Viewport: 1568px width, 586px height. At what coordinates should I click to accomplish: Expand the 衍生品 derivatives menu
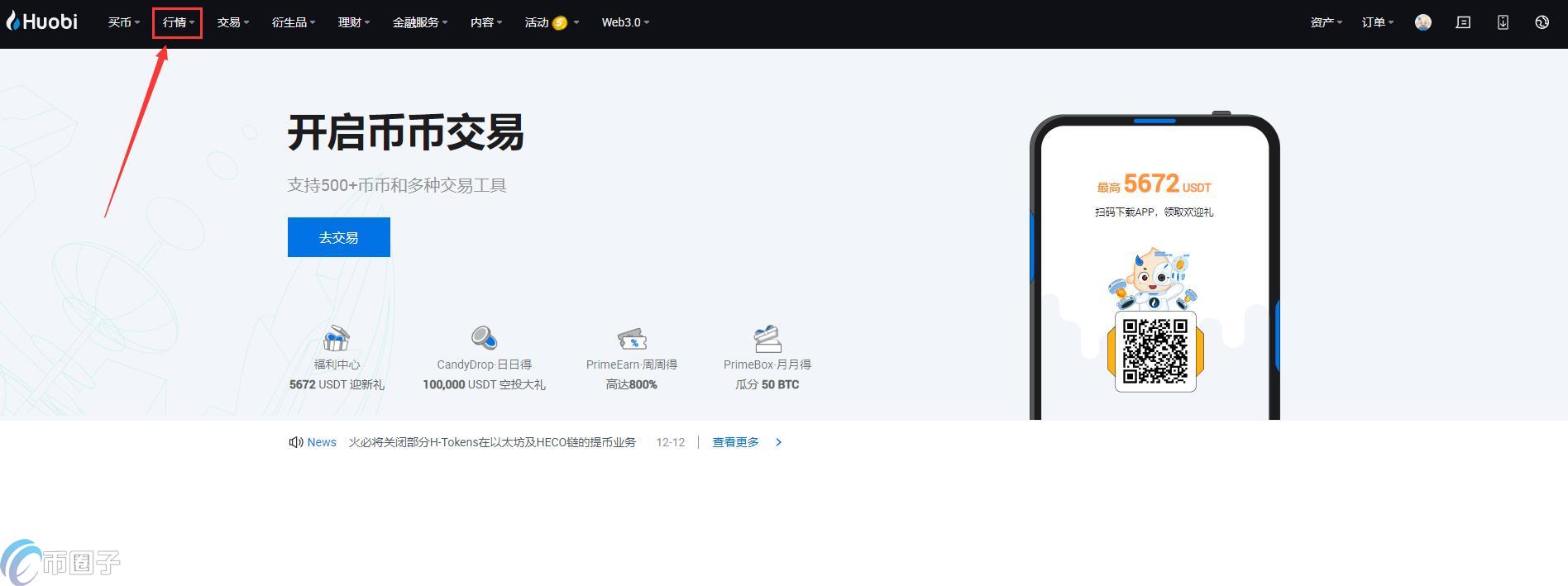[294, 22]
